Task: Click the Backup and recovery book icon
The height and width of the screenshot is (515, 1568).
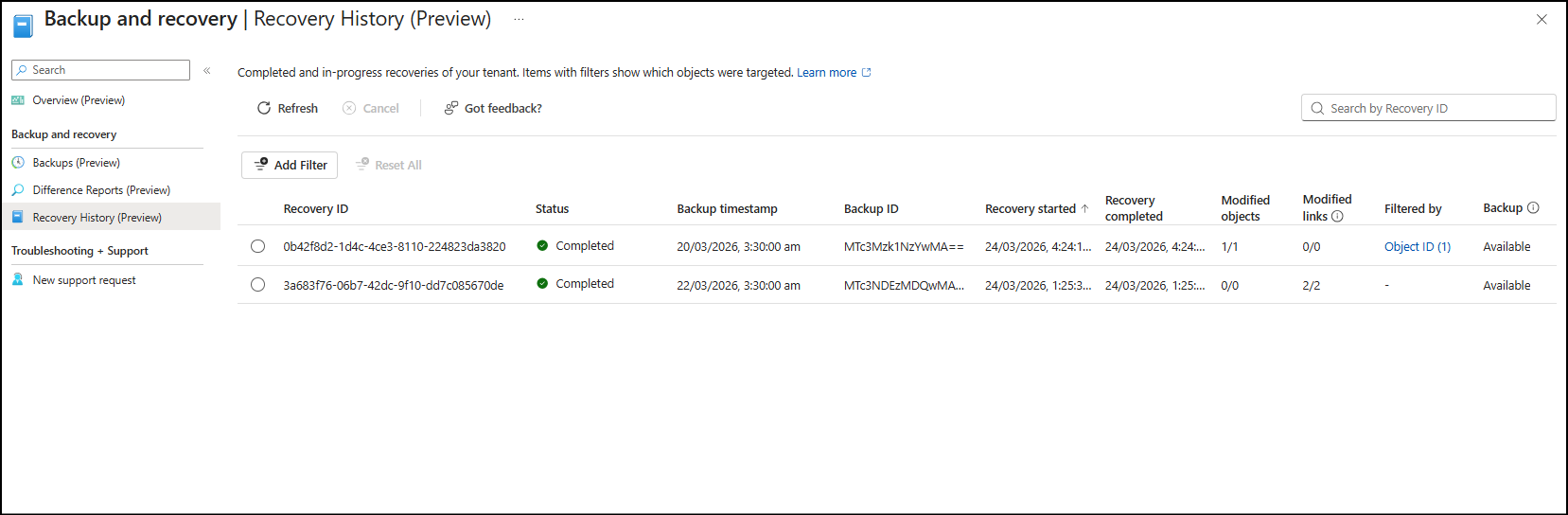Action: click(x=23, y=26)
